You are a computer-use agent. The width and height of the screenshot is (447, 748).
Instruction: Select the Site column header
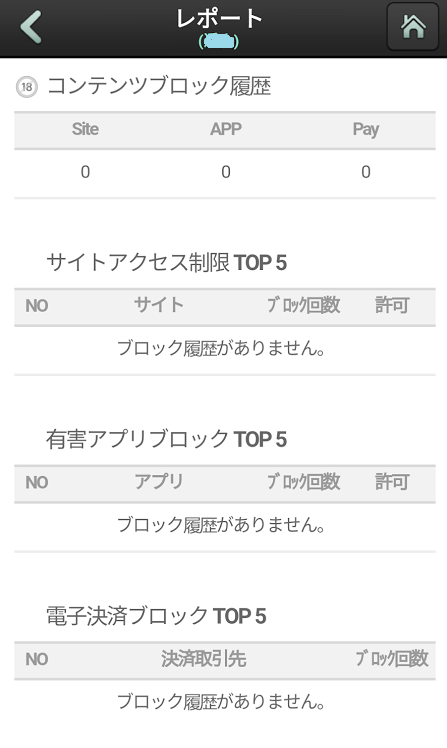tap(85, 129)
